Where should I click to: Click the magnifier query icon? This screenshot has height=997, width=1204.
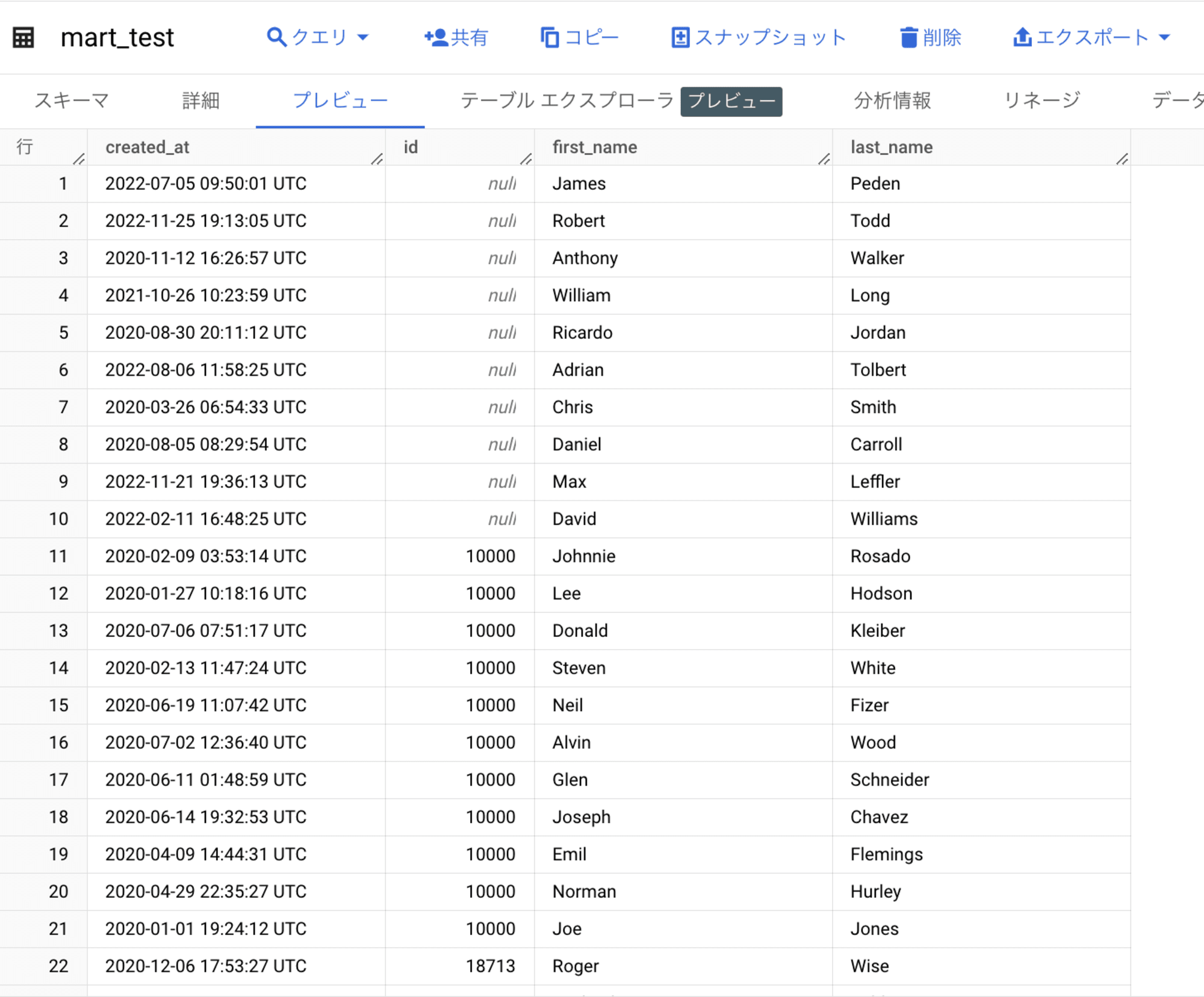pyautogui.click(x=276, y=37)
